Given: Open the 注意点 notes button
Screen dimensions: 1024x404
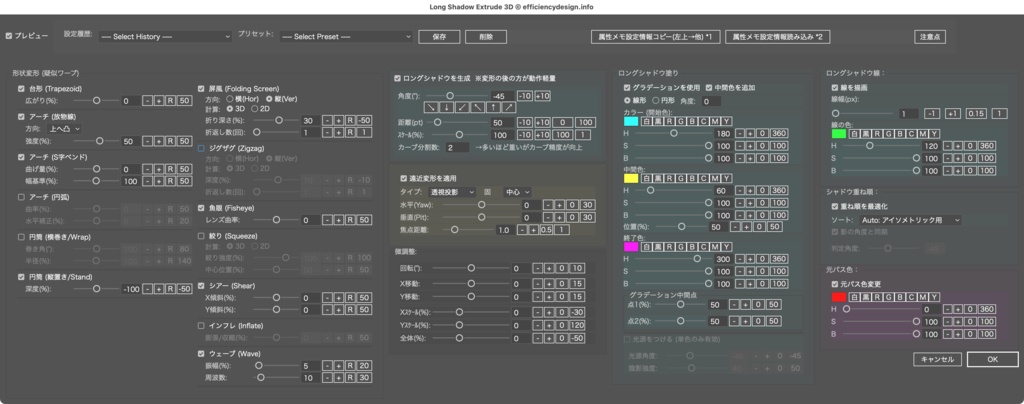Looking at the screenshot, I should coord(929,37).
